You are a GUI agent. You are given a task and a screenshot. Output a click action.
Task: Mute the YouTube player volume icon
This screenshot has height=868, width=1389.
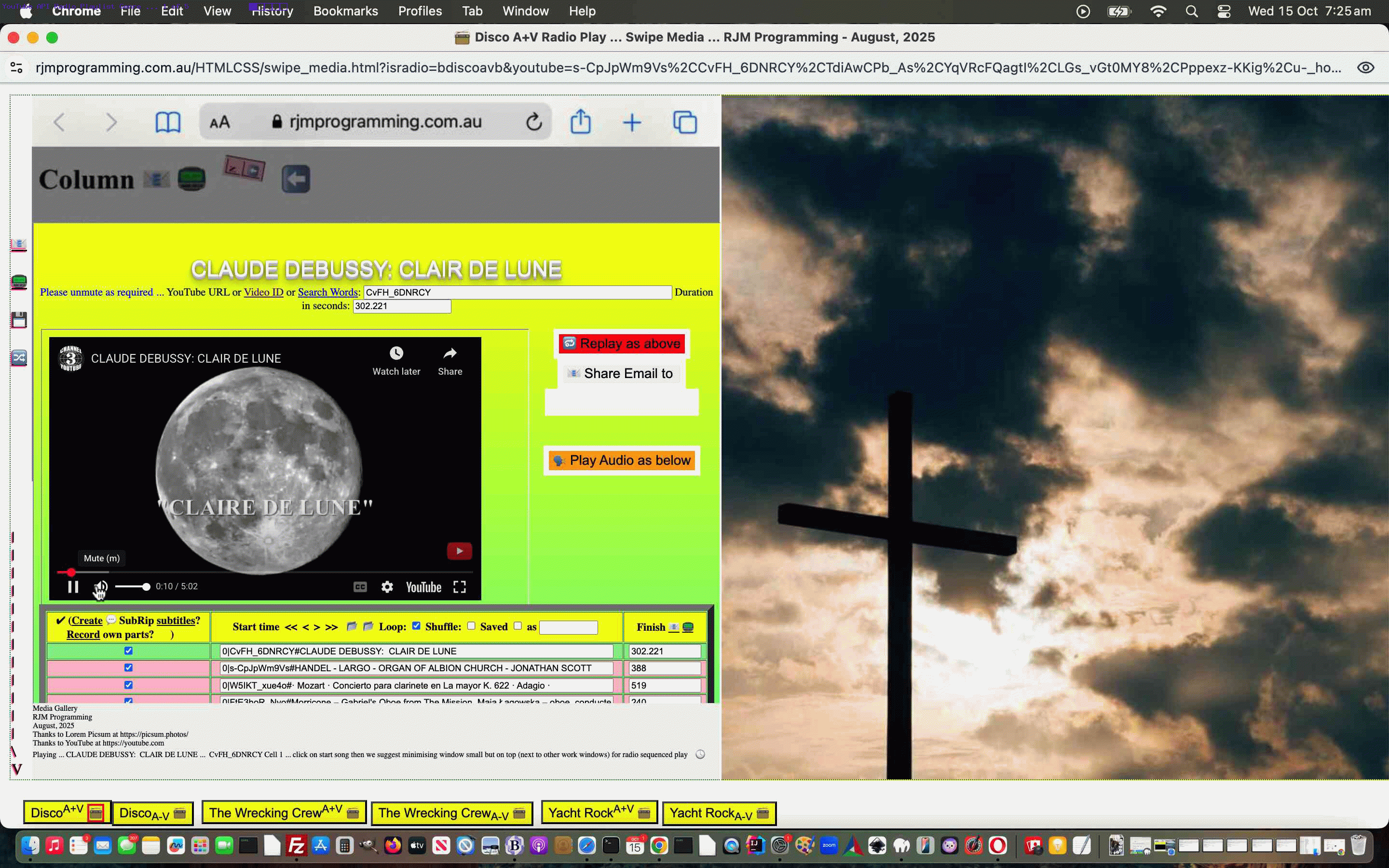101,587
